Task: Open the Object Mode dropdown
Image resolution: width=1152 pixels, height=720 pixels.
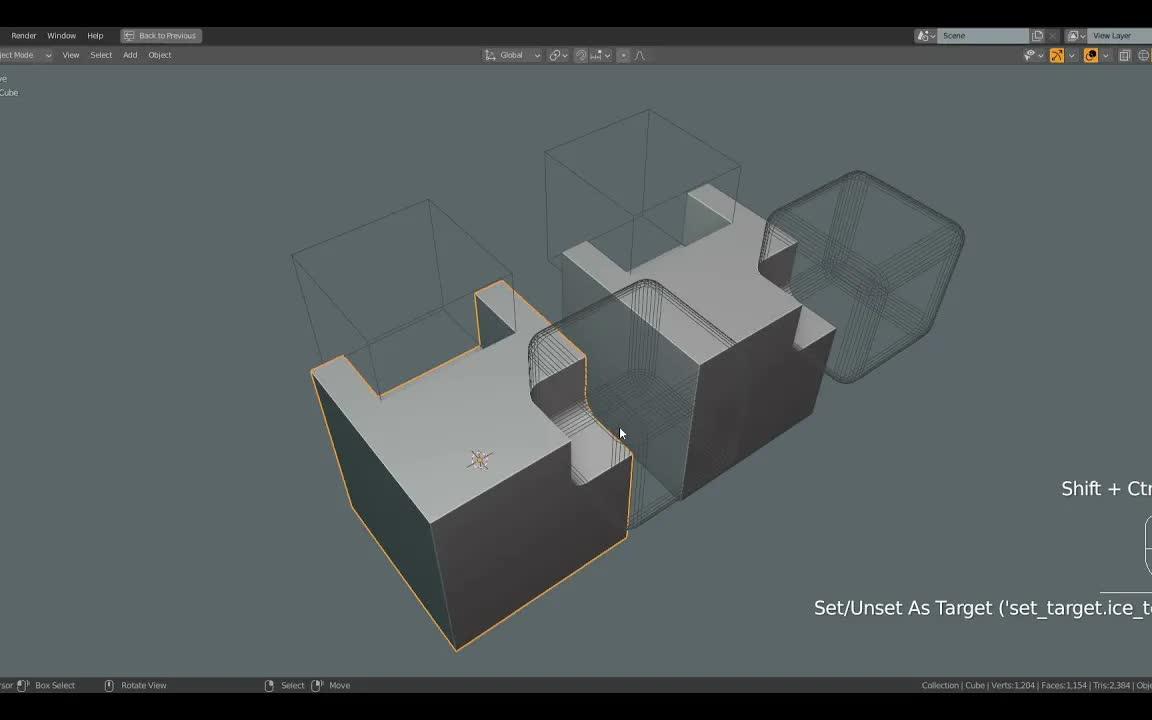Action: (20, 55)
